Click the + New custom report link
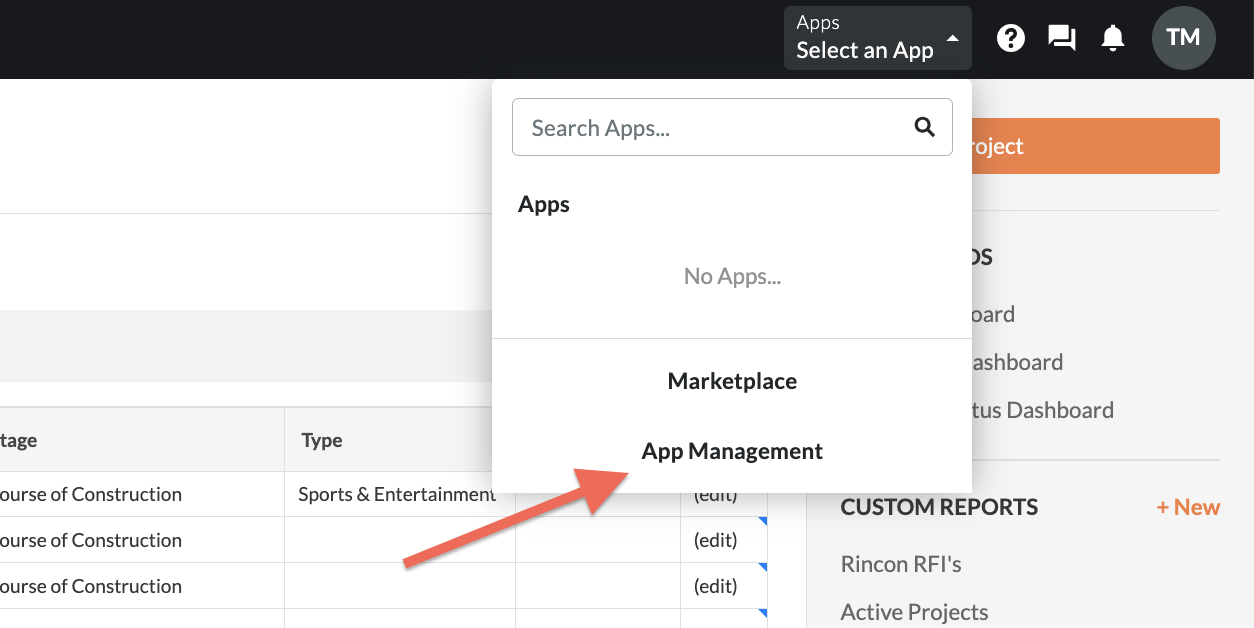This screenshot has width=1254, height=628. [x=1188, y=507]
